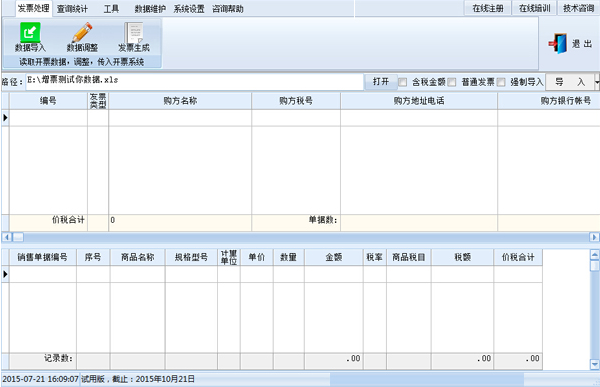This screenshot has height=387, width=600.
Task: Click the 记录数 footer label
Action: tap(58, 358)
